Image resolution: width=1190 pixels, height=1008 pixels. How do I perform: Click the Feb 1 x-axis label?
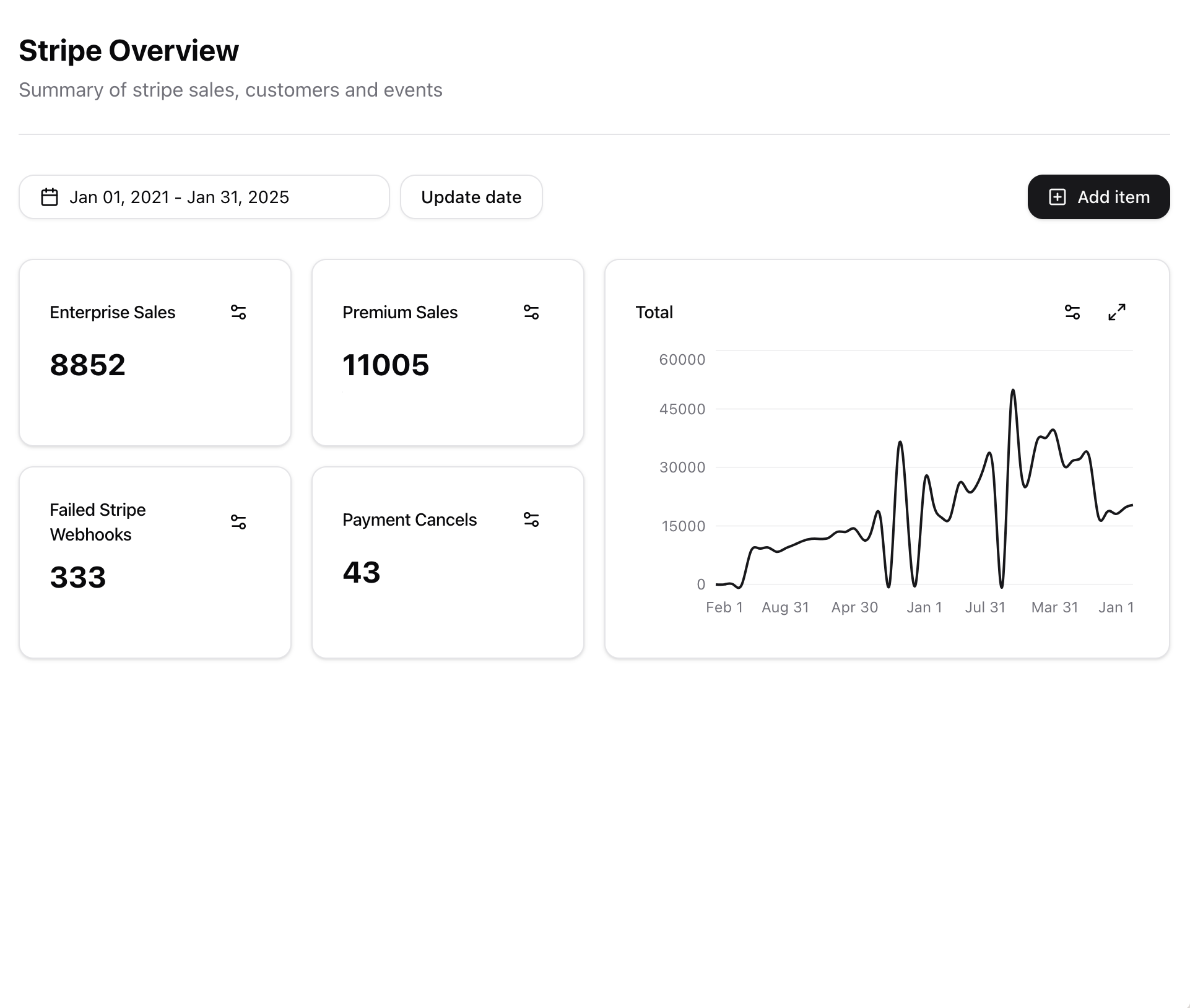[724, 607]
